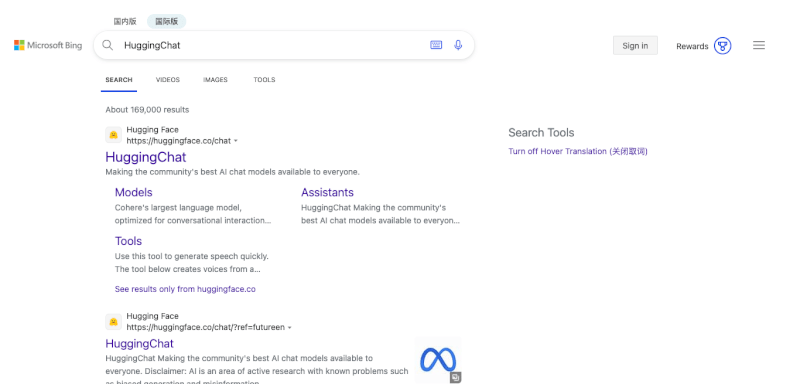The height and width of the screenshot is (384, 800).
Task: Switch to 国内版 domestic version
Action: (x=125, y=21)
